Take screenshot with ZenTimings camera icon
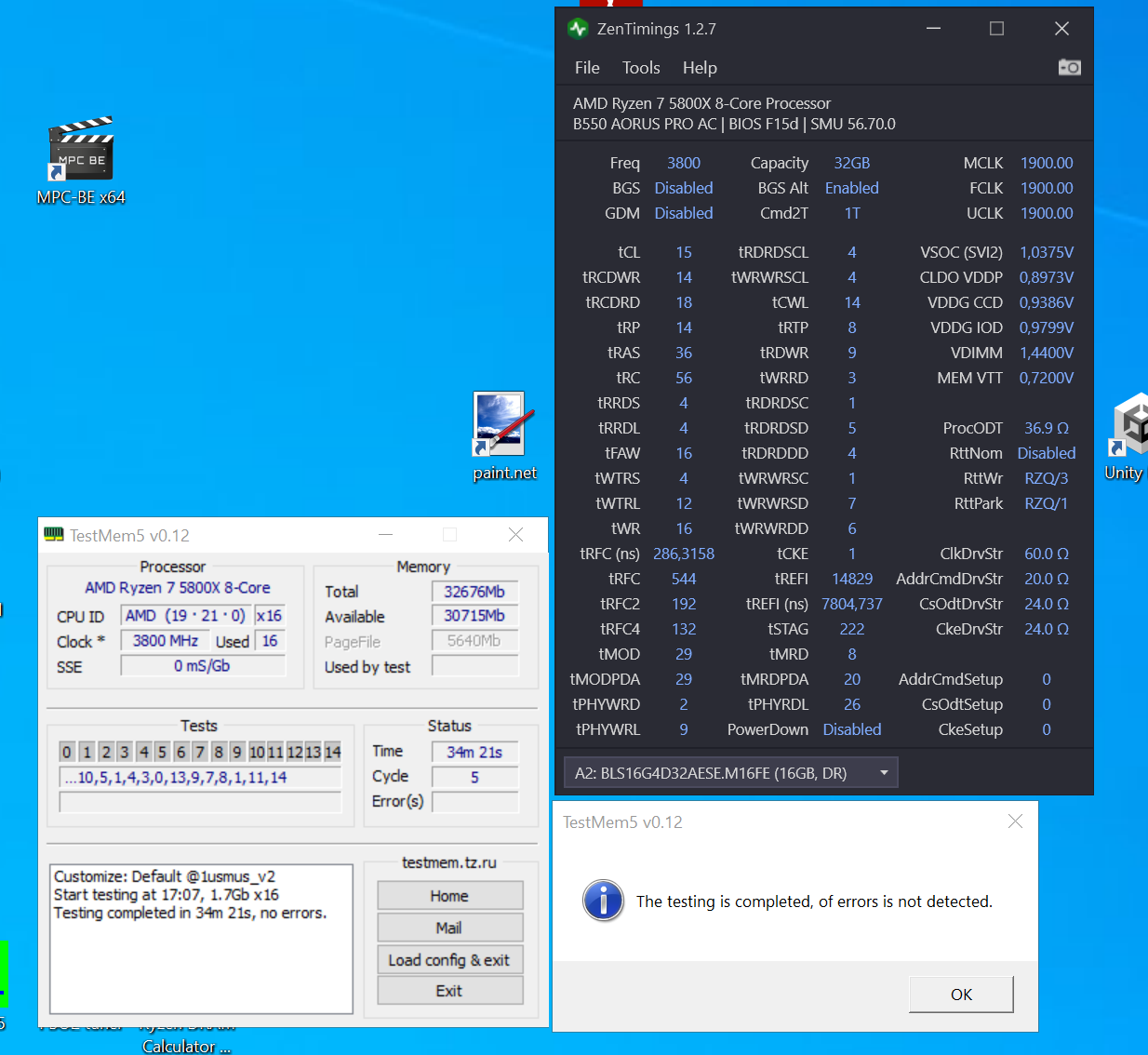This screenshot has width=1148, height=1055. (x=1070, y=67)
